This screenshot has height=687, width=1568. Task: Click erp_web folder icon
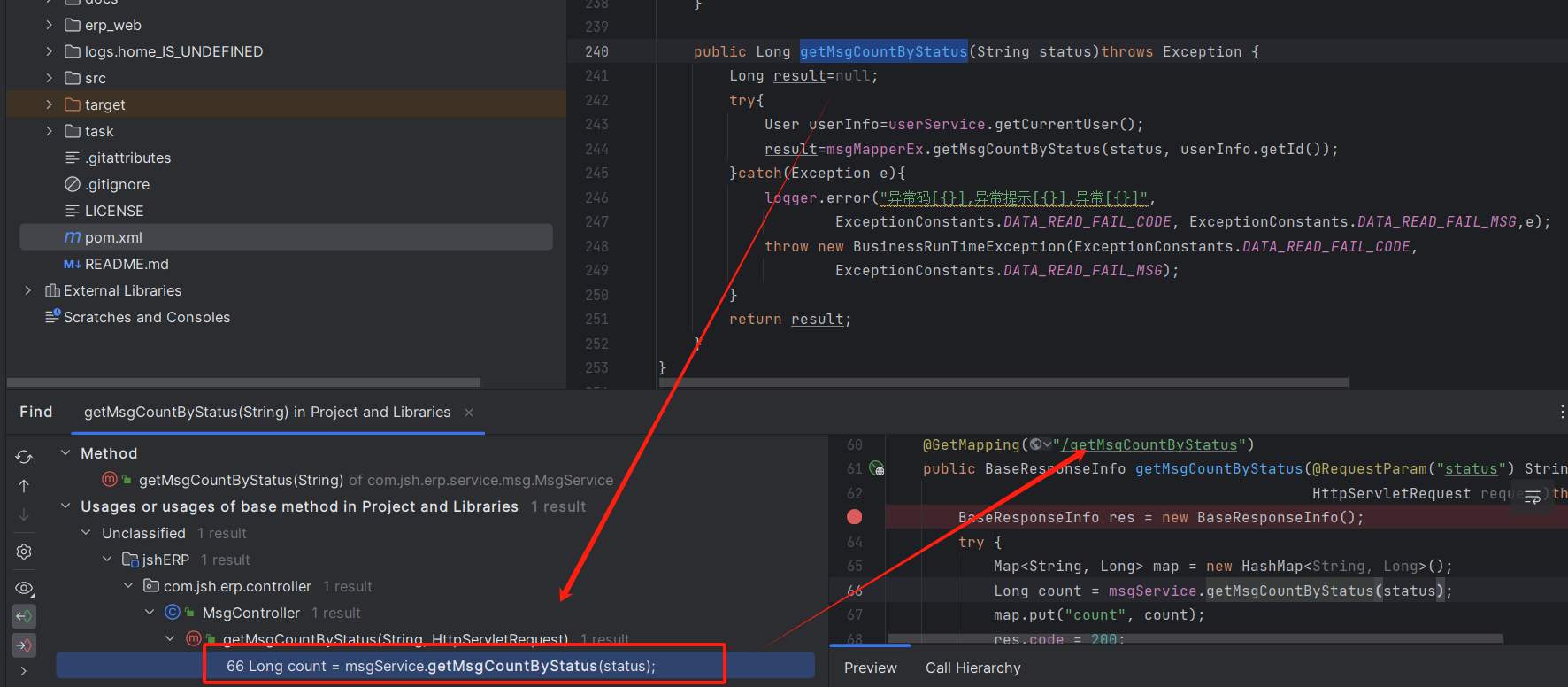pyautogui.click(x=73, y=25)
